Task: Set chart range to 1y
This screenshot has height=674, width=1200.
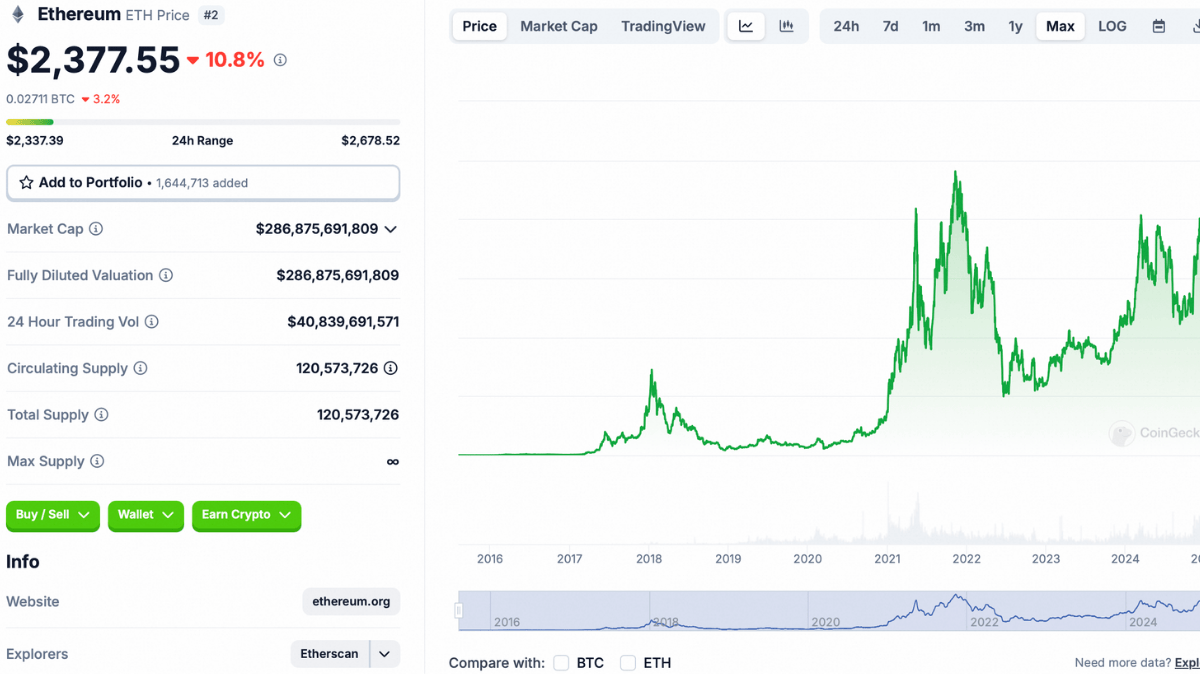Action: pyautogui.click(x=1015, y=26)
